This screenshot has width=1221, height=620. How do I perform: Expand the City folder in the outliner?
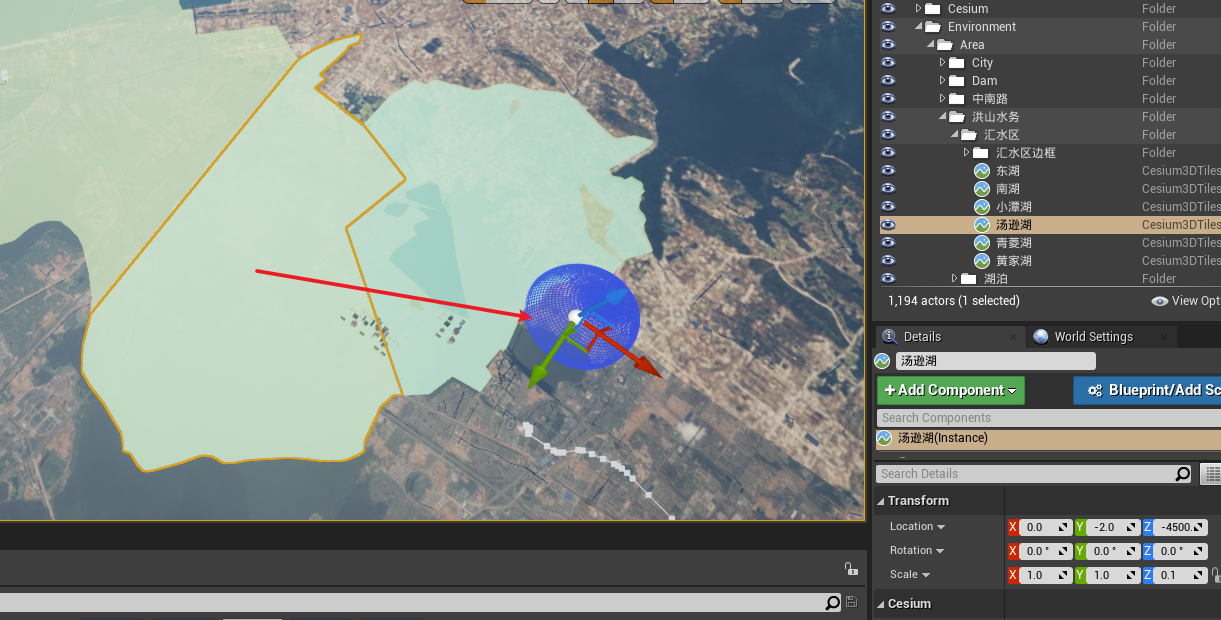[x=941, y=62]
